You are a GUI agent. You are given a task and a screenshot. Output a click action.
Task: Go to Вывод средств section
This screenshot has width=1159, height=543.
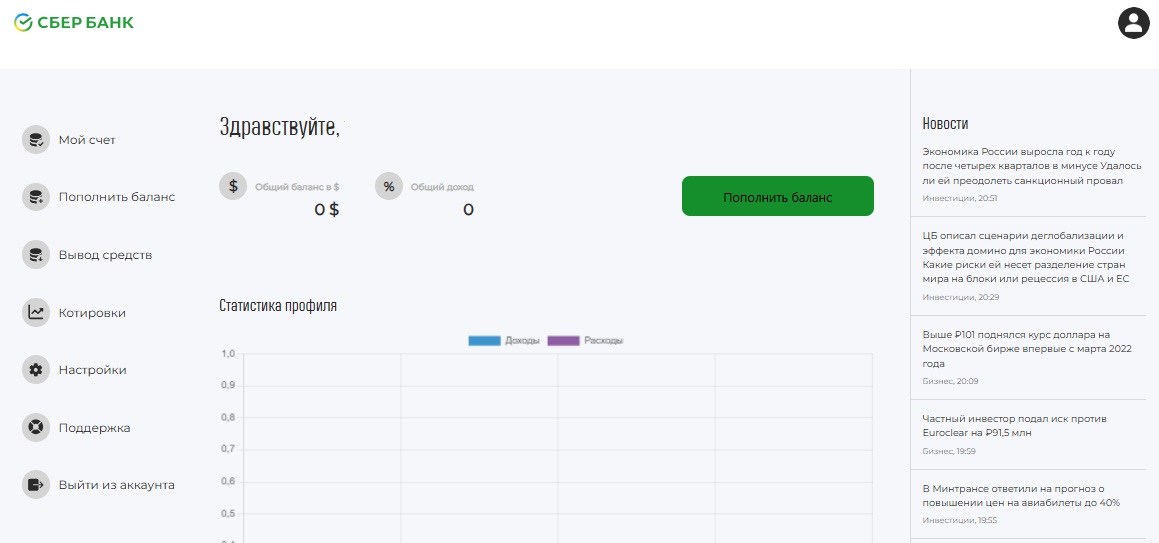[x=105, y=255]
